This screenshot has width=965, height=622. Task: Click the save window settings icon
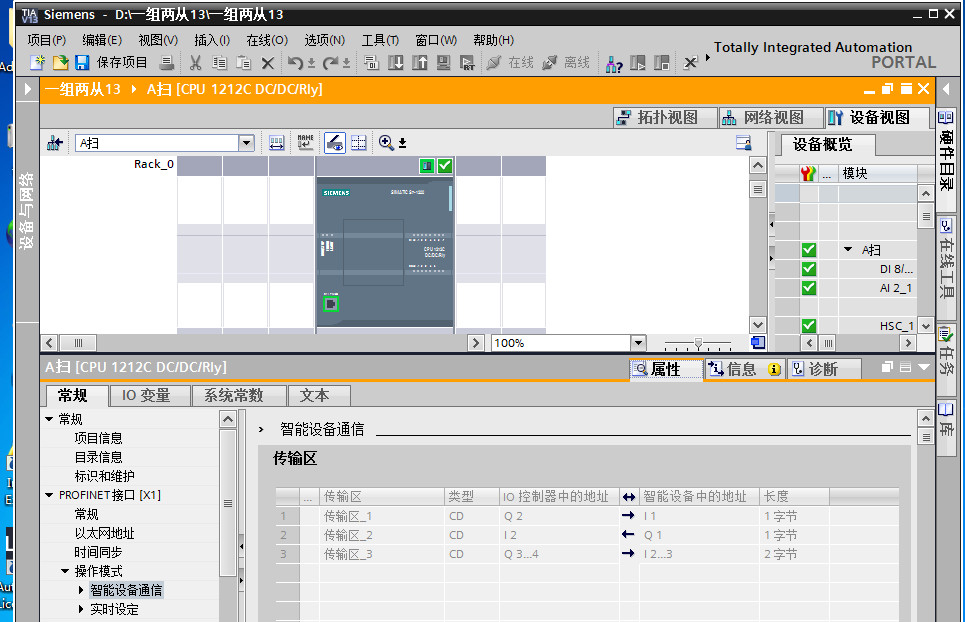pyautogui.click(x=743, y=143)
